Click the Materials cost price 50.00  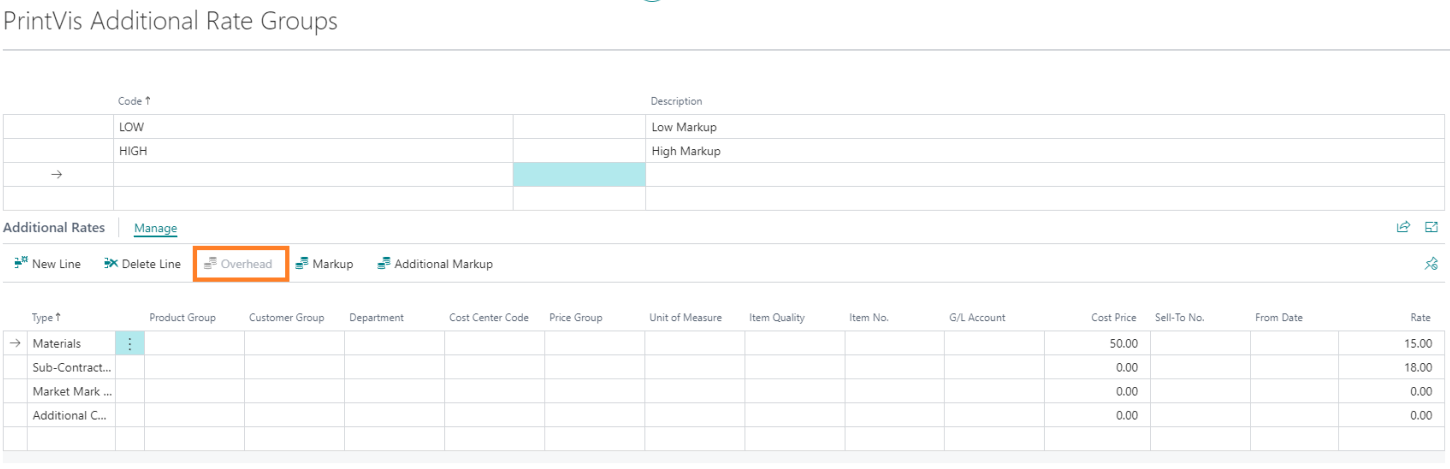tap(1097, 343)
